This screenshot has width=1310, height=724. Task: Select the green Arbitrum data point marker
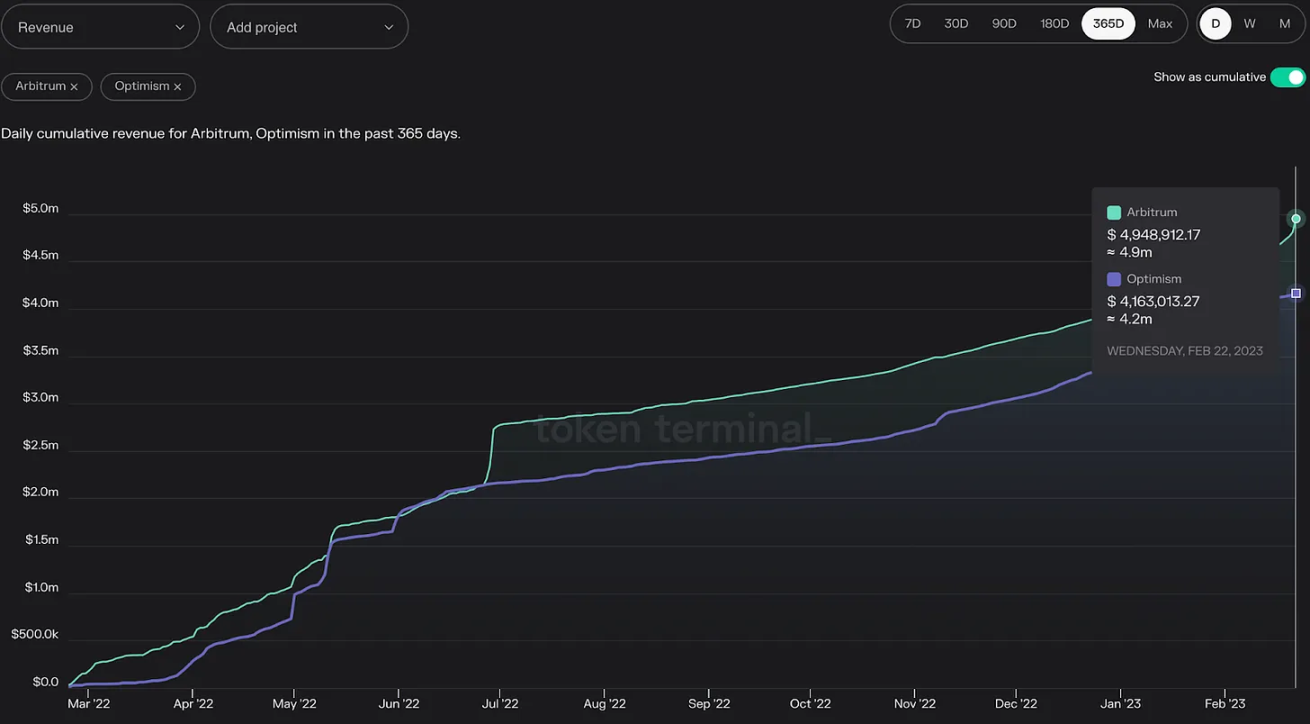click(1295, 218)
